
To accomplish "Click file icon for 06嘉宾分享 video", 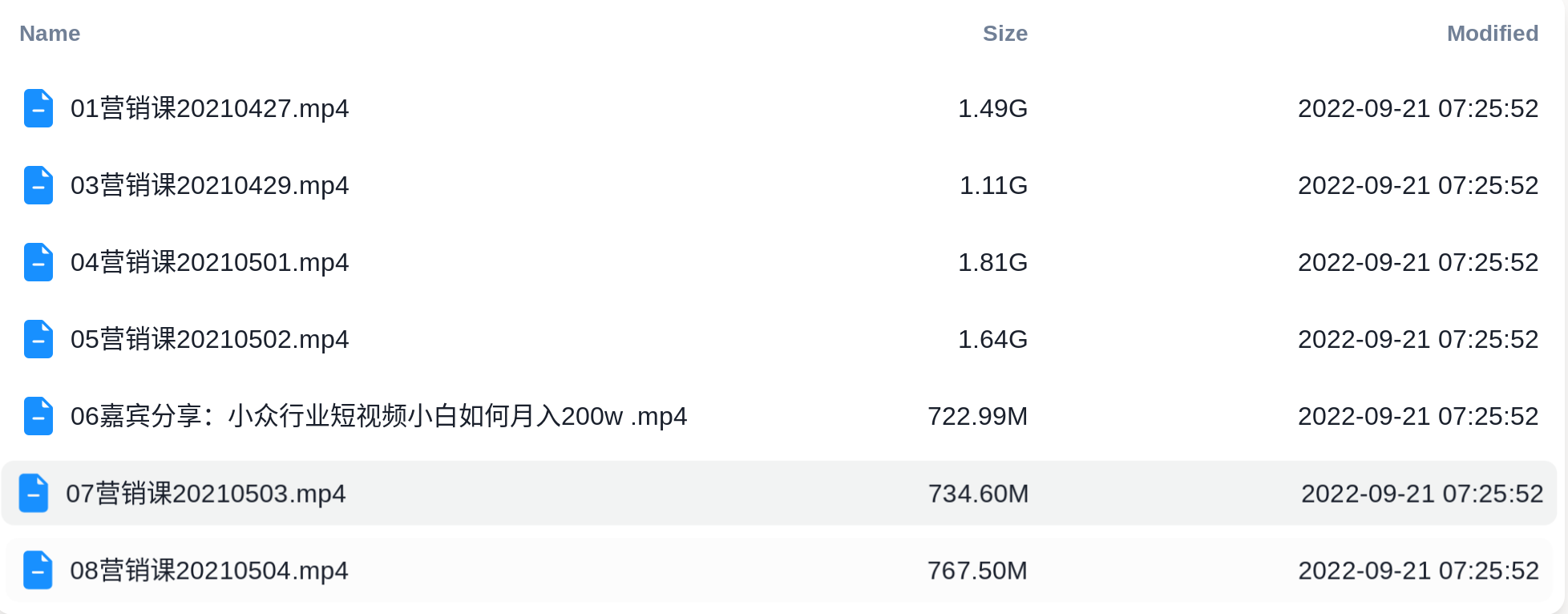I will [x=38, y=416].
